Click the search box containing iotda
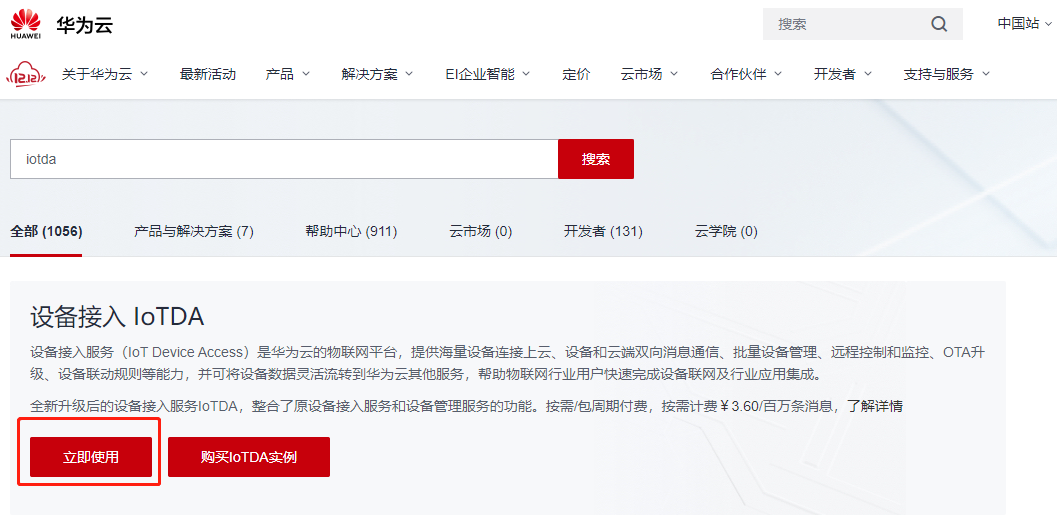 [284, 159]
